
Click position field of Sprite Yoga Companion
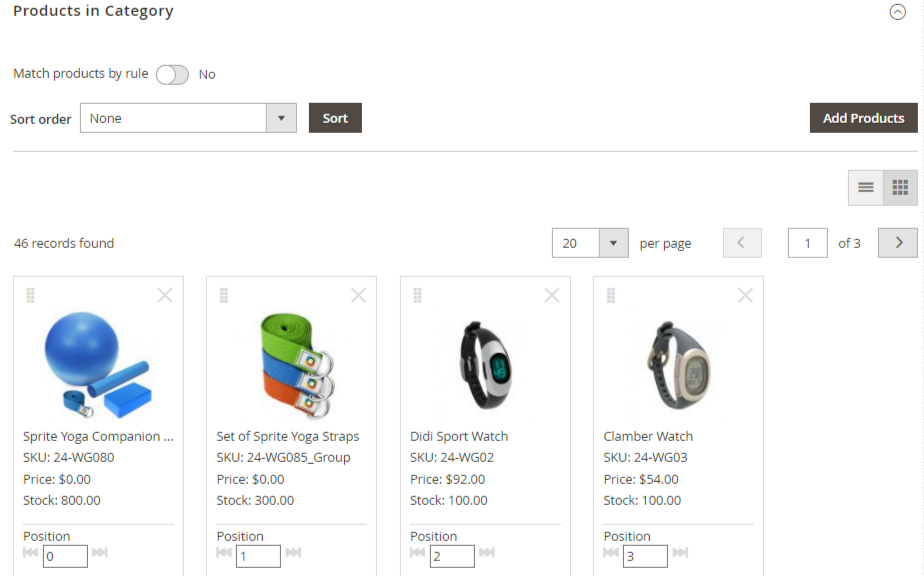pos(65,556)
